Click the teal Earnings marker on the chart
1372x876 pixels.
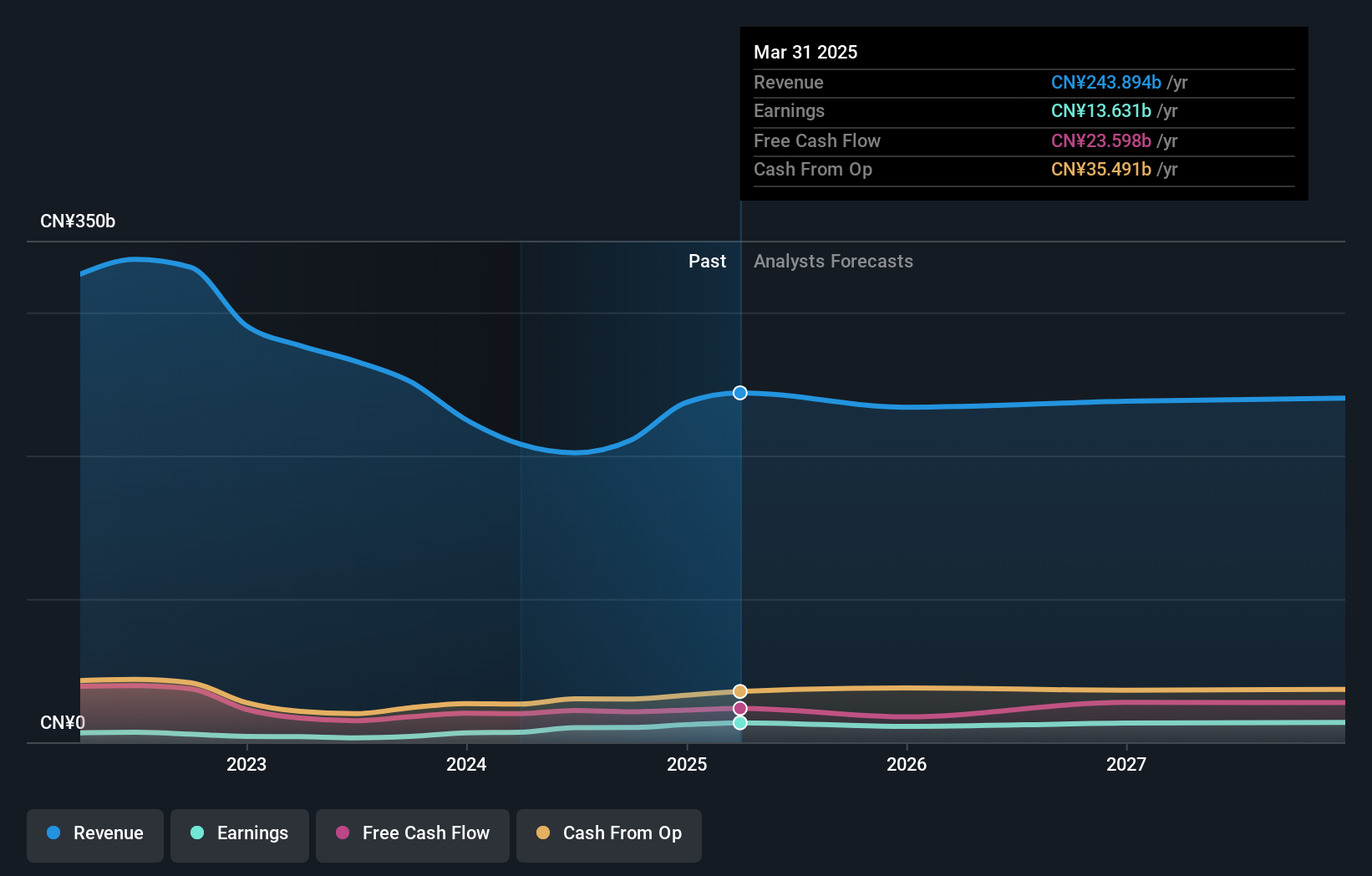click(x=739, y=723)
